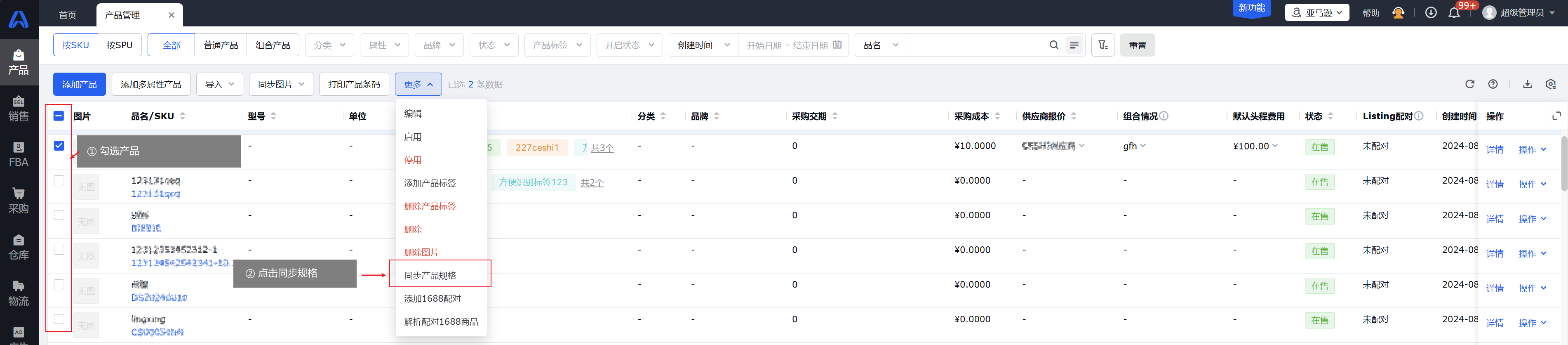Check the fifth product row's checkbox
Viewport: 1568px width, 345px height.
[59, 285]
